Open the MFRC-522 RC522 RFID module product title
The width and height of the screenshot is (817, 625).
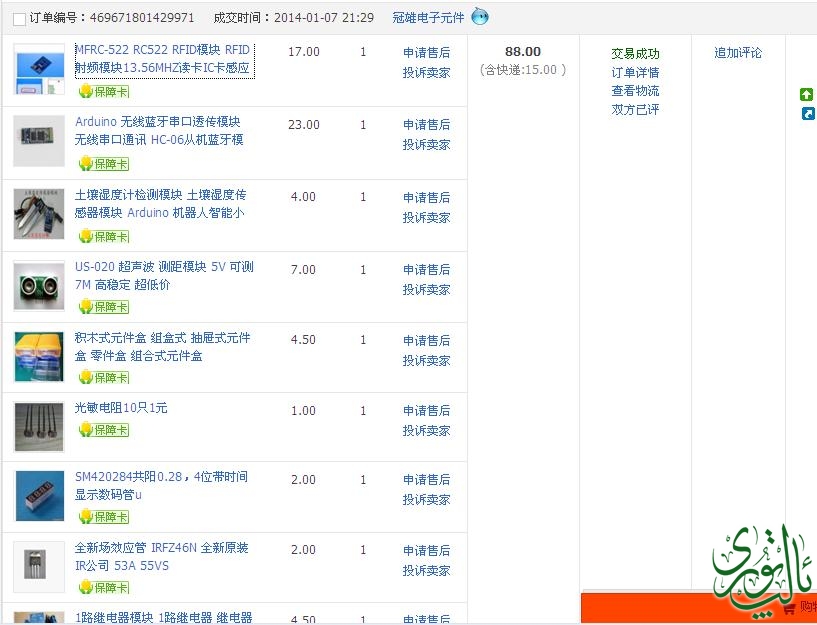pyautogui.click(x=164, y=59)
